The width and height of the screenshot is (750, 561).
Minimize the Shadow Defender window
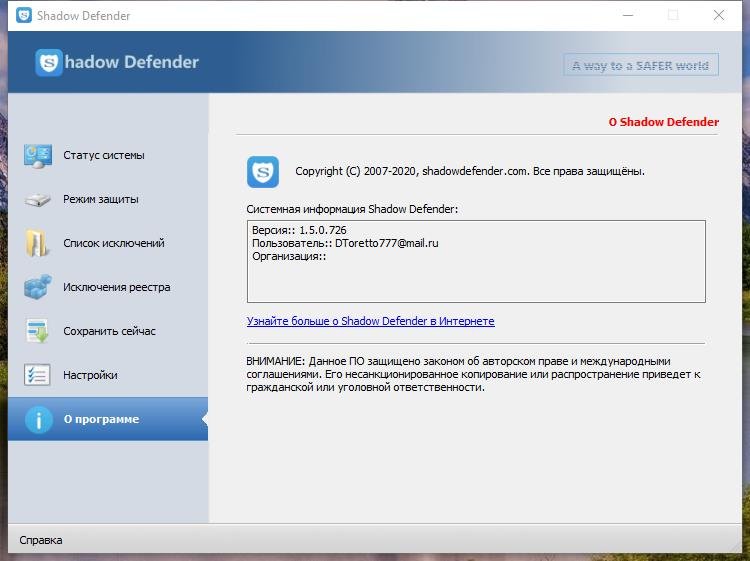pos(628,15)
